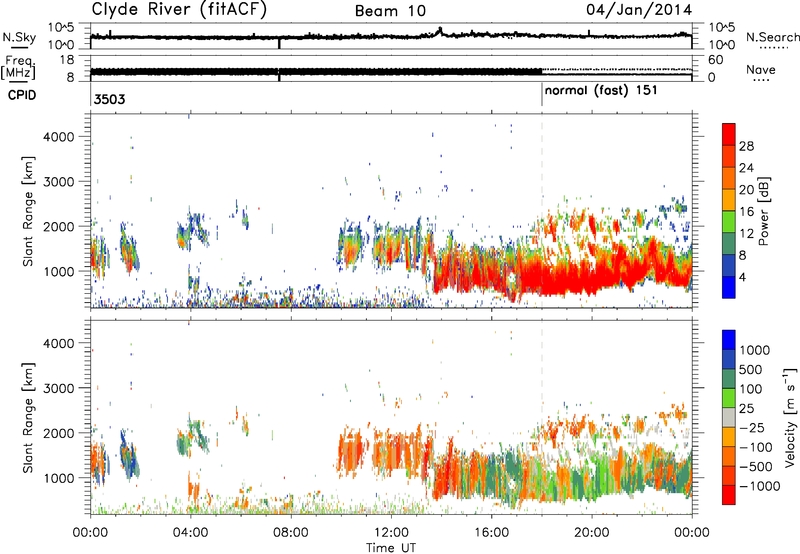The height and width of the screenshot is (554, 800).
Task: Click the '1000' tick on the velocity colorbar
Action: 754,350
